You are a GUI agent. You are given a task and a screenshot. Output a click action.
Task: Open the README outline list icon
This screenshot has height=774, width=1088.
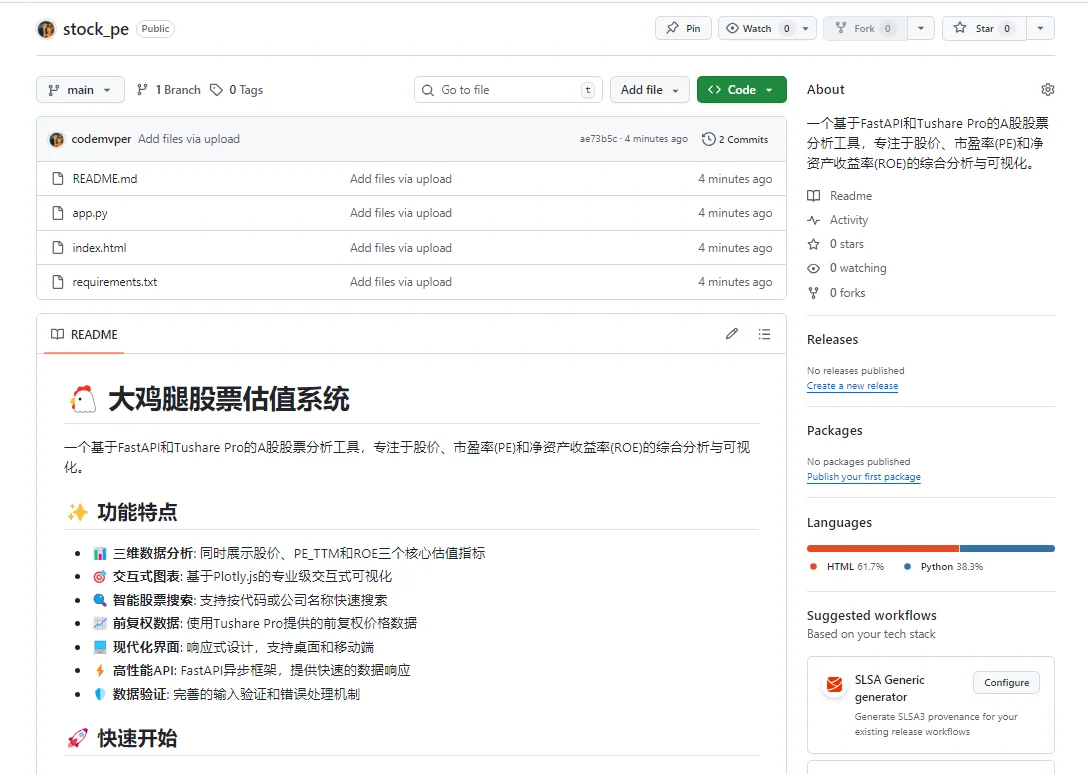[765, 334]
